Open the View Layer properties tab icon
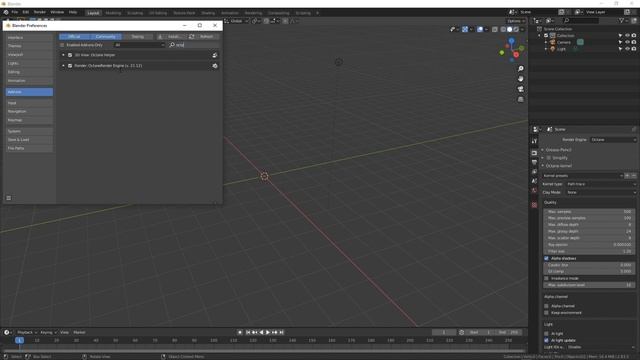The image size is (640, 360). (x=534, y=172)
